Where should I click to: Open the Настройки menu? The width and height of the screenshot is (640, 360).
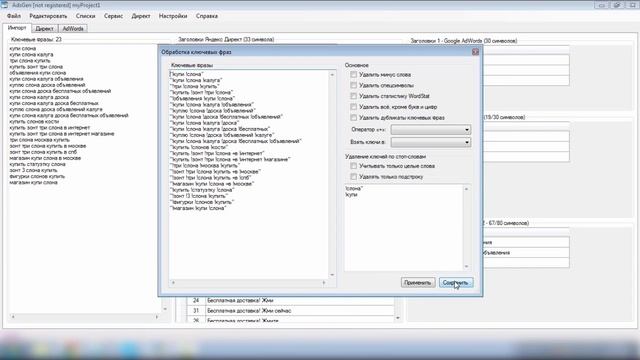pos(173,16)
